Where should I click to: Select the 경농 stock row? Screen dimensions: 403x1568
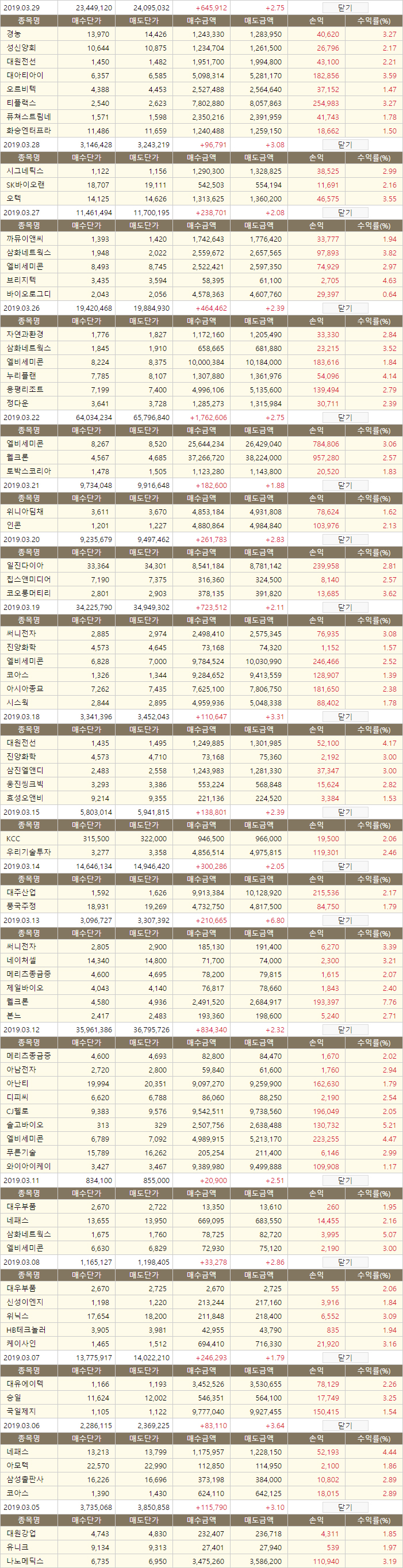(201, 35)
